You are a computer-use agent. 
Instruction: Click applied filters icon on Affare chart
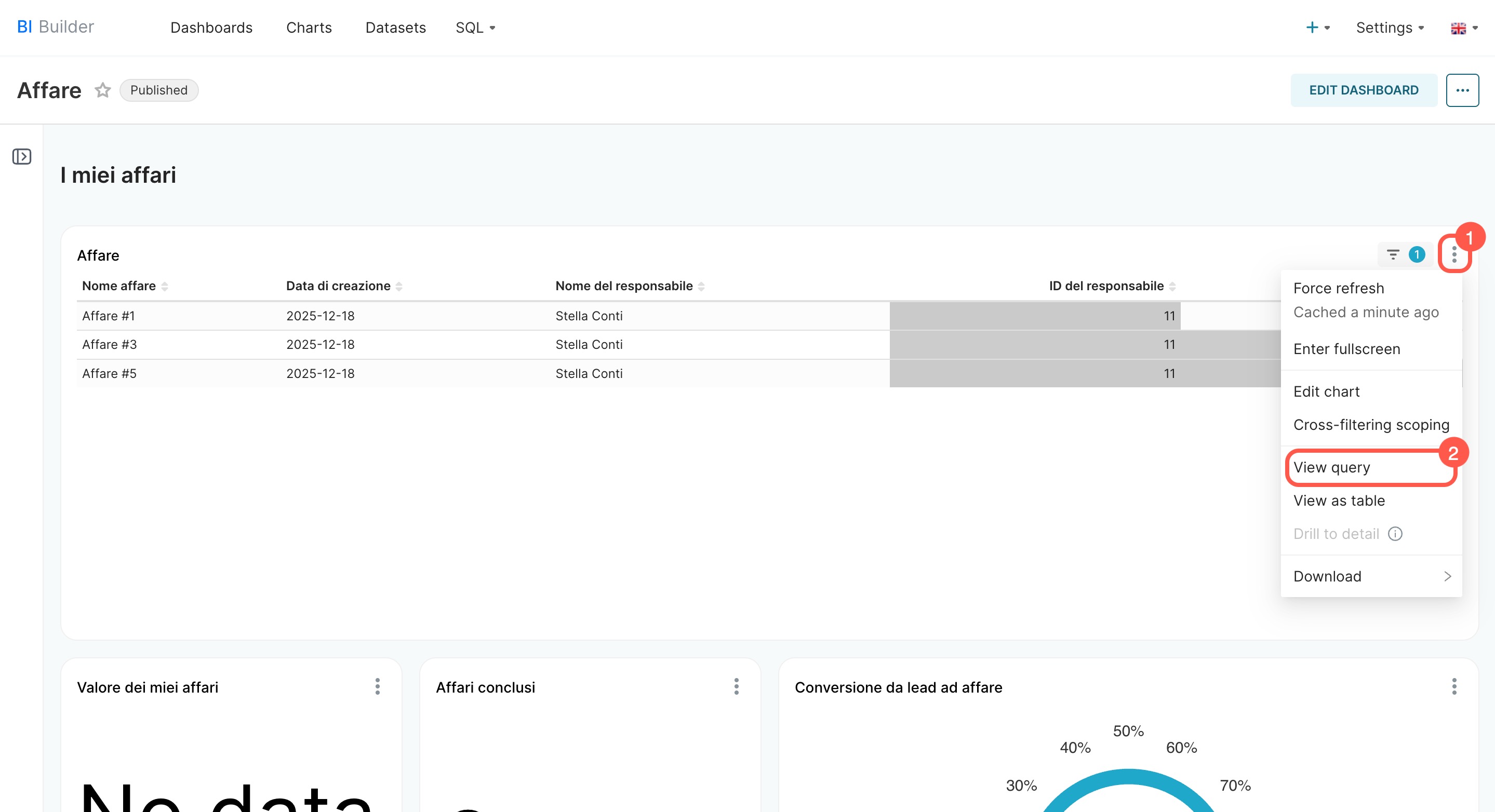[1393, 254]
